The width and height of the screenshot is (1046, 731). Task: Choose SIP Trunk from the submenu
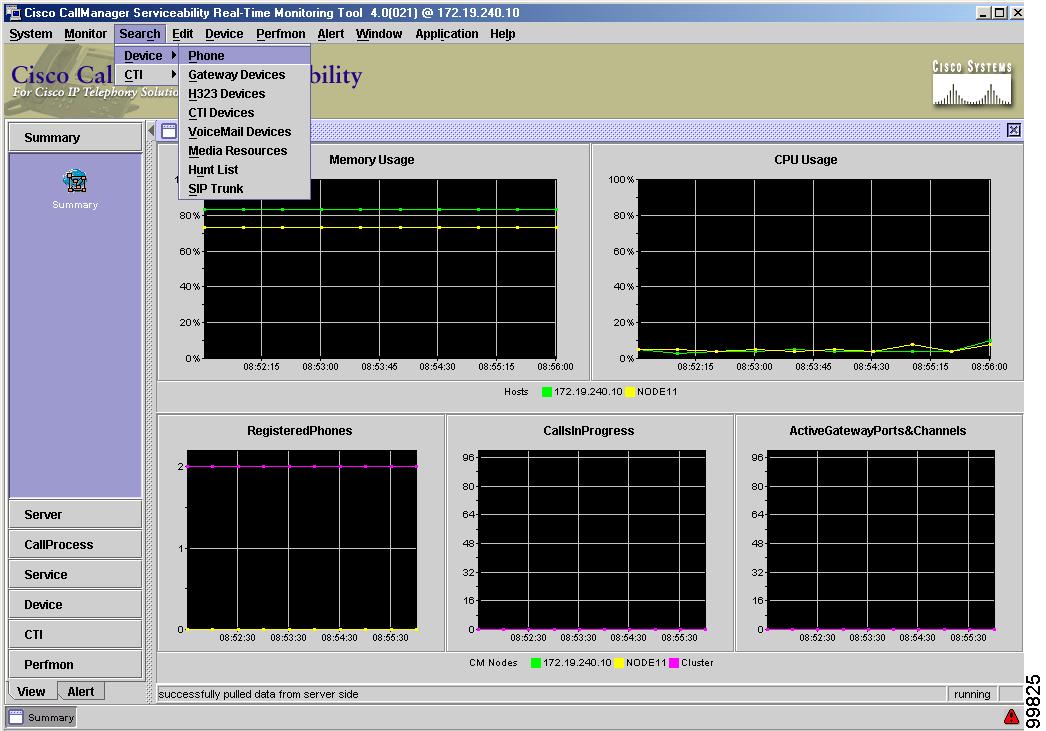[x=245, y=189]
